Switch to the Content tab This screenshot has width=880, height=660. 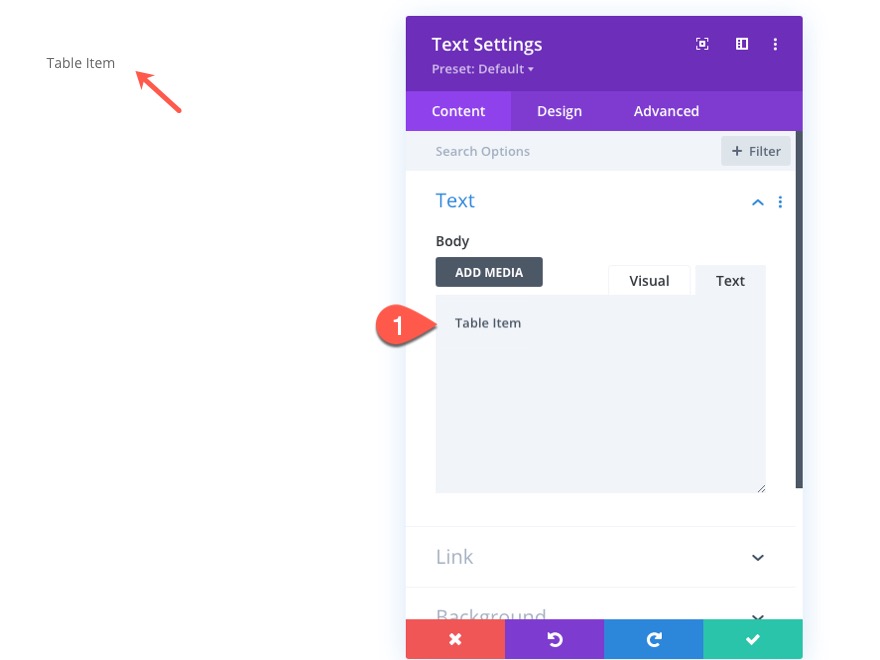458,111
